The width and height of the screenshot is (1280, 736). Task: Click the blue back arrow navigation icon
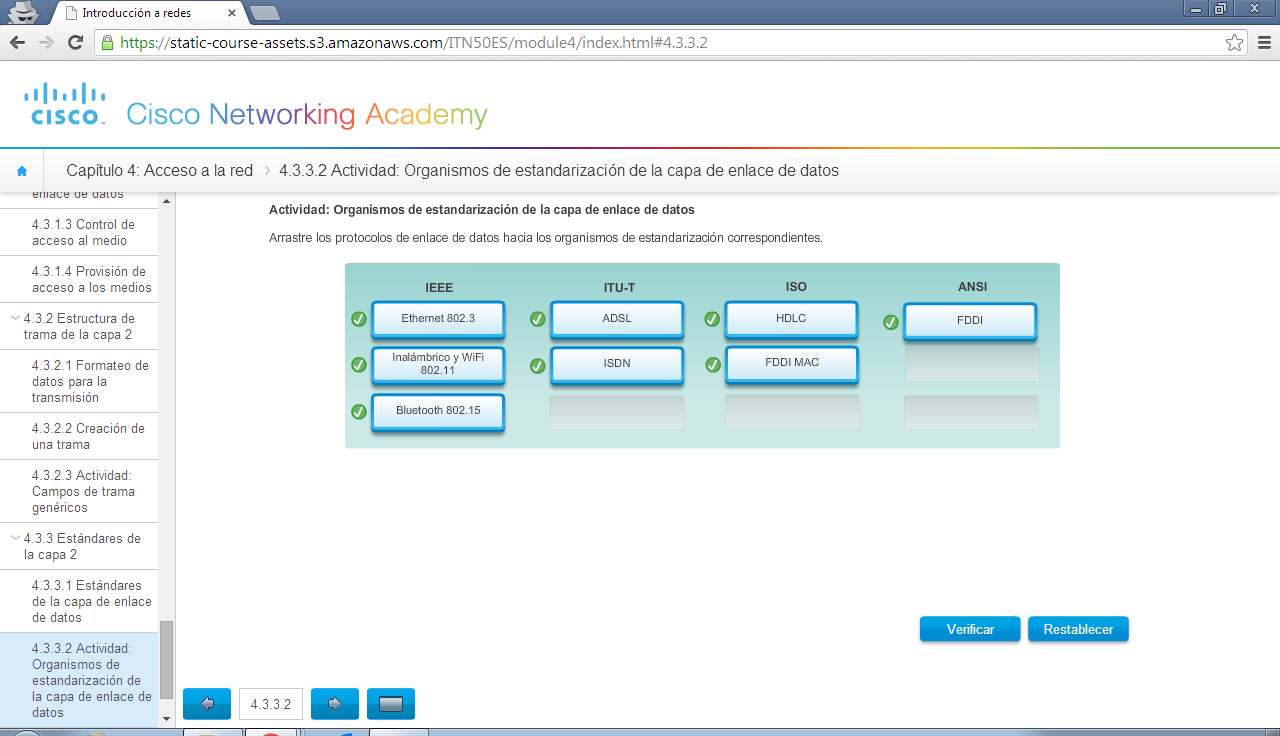(x=206, y=703)
